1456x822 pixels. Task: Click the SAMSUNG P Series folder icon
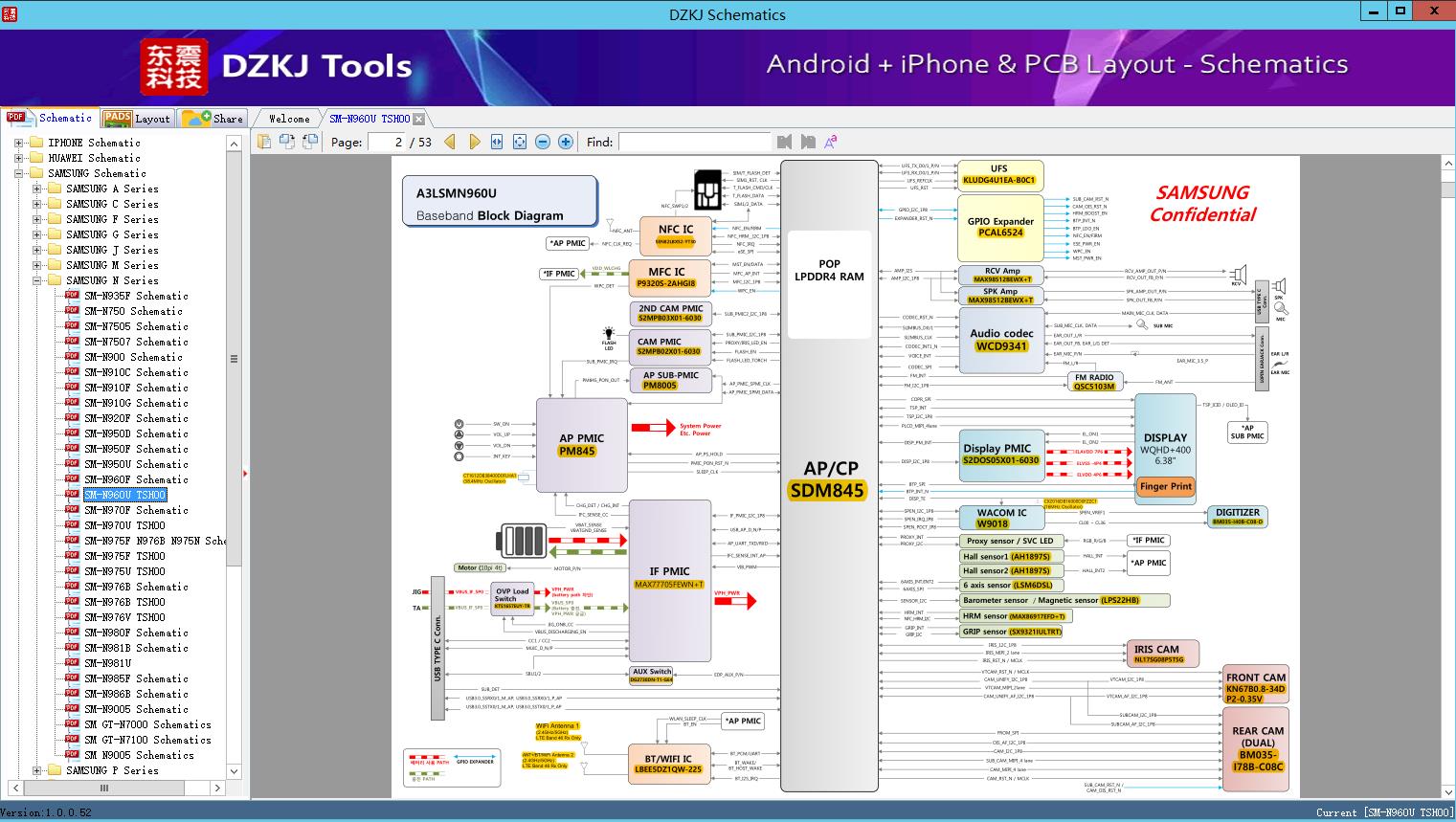pyautogui.click(x=55, y=770)
